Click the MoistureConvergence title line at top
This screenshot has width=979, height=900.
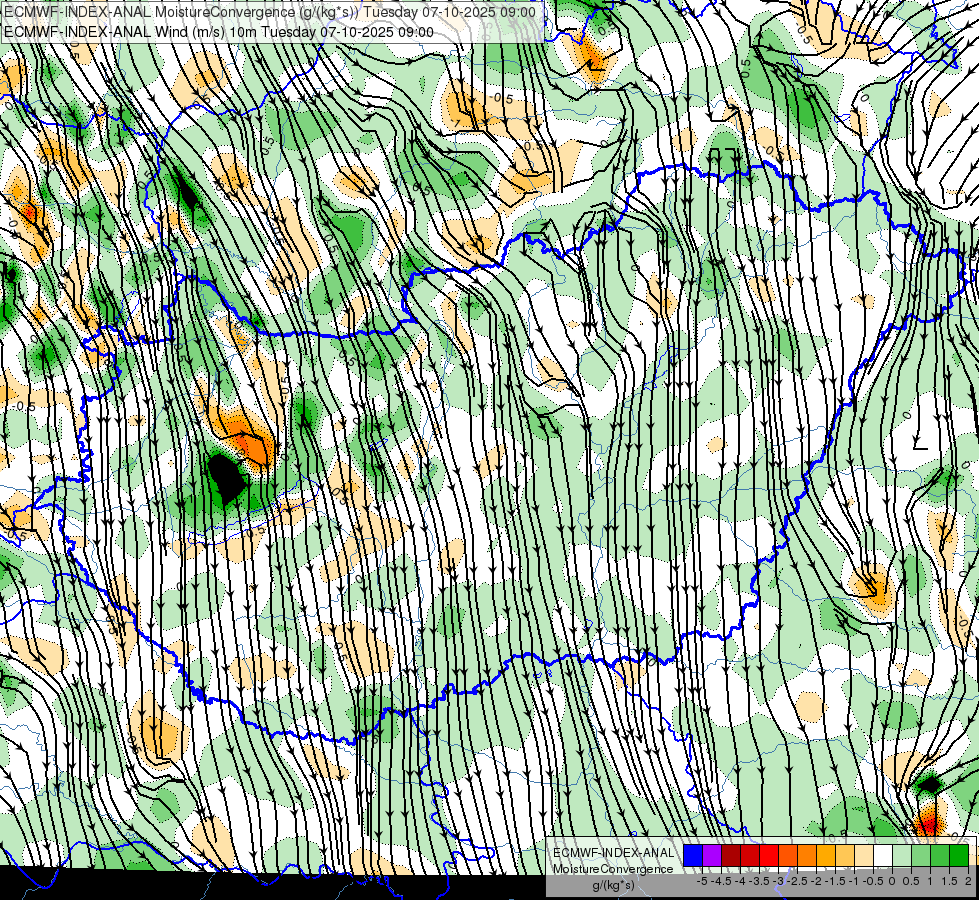270,12
